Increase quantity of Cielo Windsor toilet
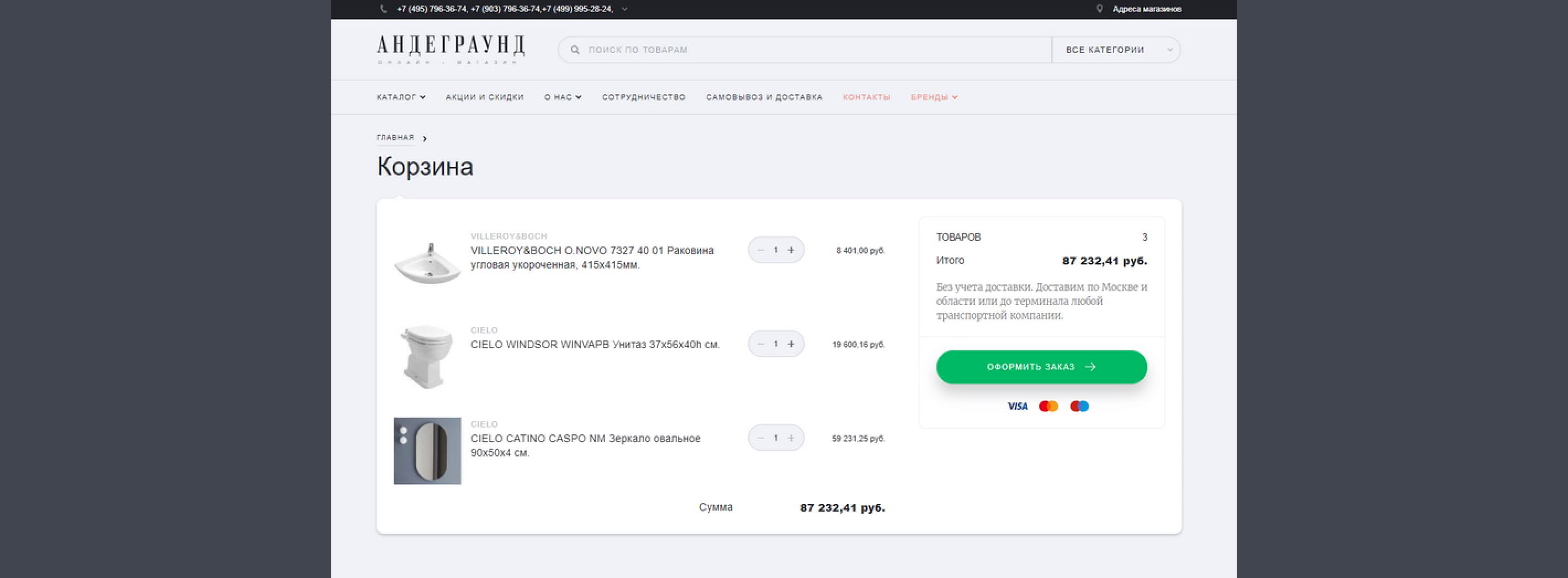 [x=791, y=344]
